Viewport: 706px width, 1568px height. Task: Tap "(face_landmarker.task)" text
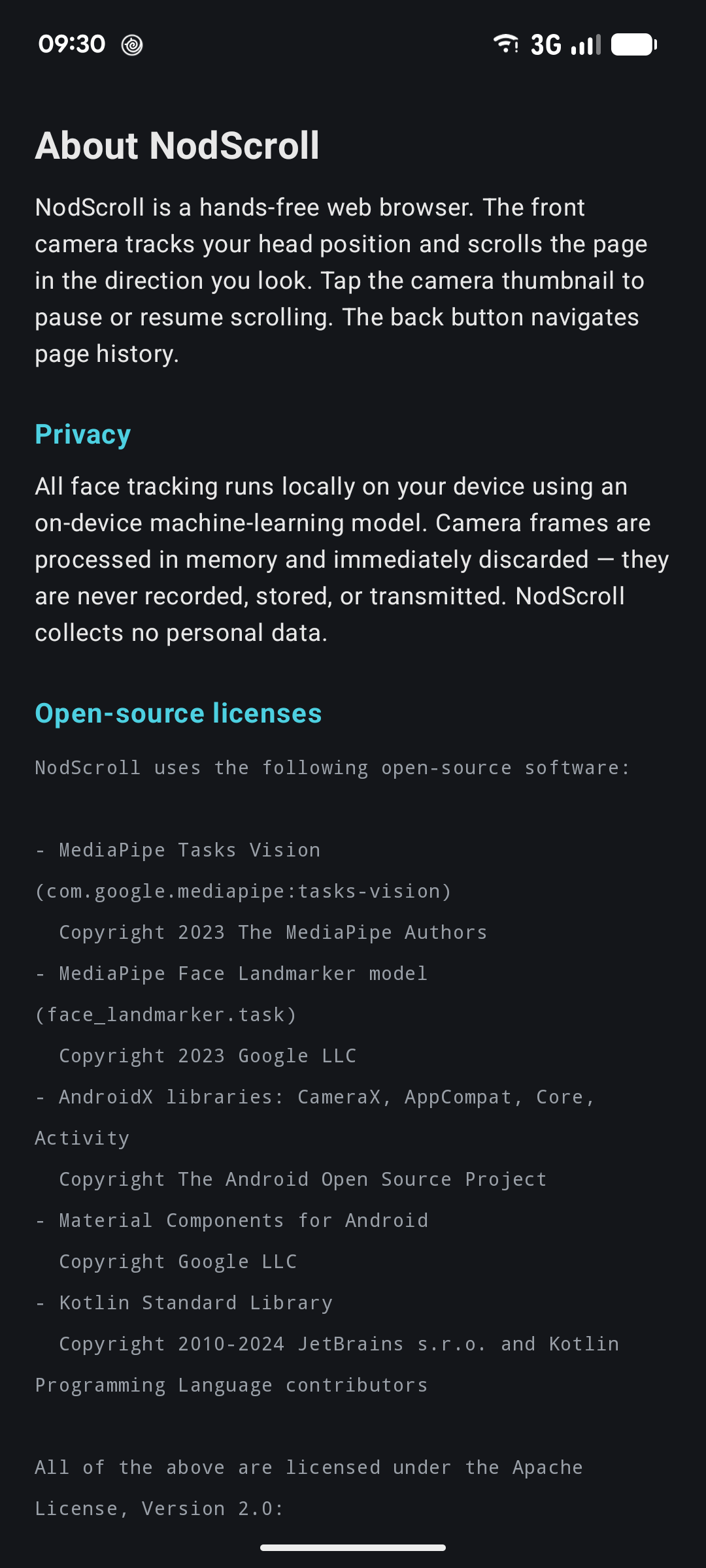166,1015
